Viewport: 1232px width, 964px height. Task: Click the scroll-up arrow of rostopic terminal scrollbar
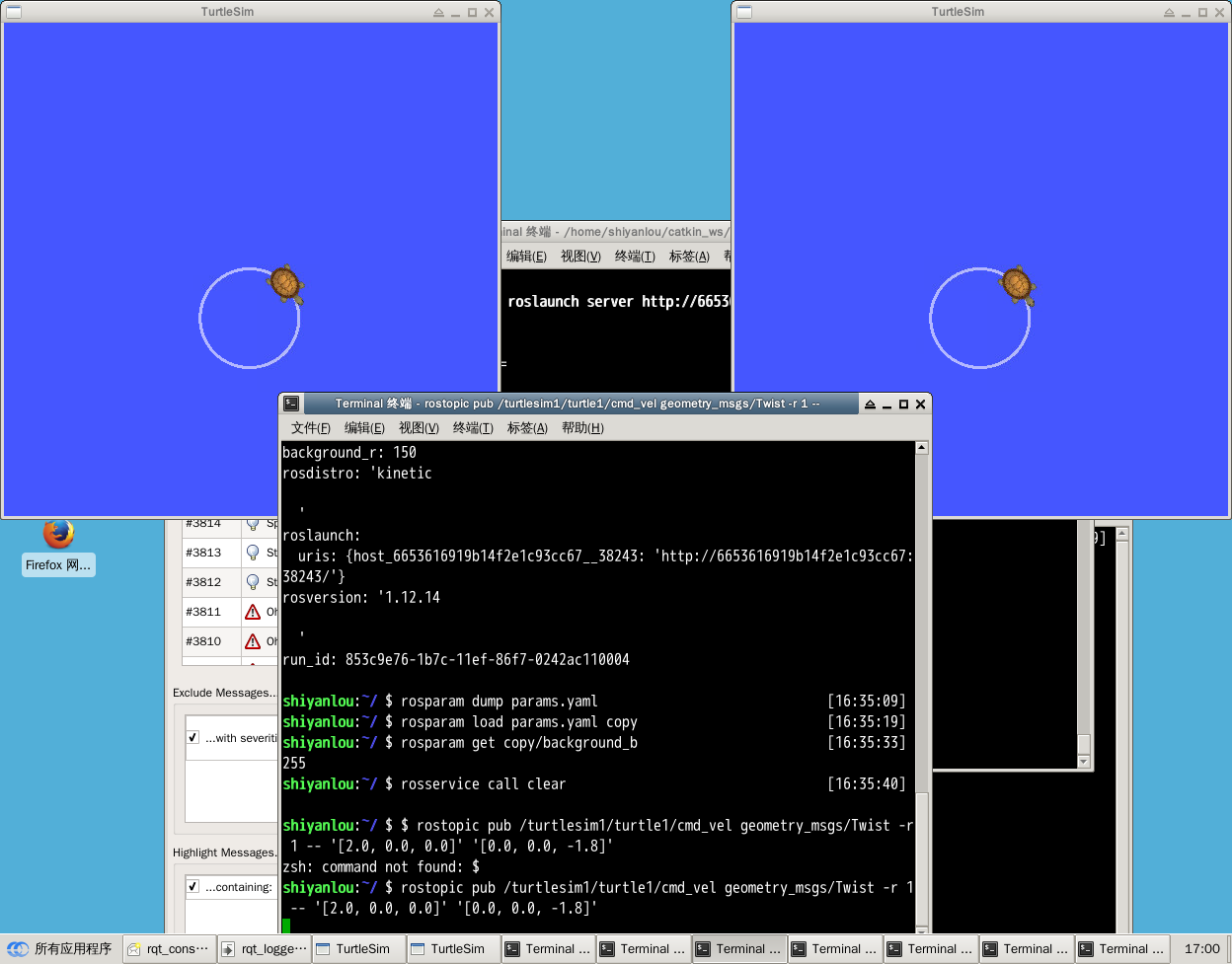click(922, 448)
